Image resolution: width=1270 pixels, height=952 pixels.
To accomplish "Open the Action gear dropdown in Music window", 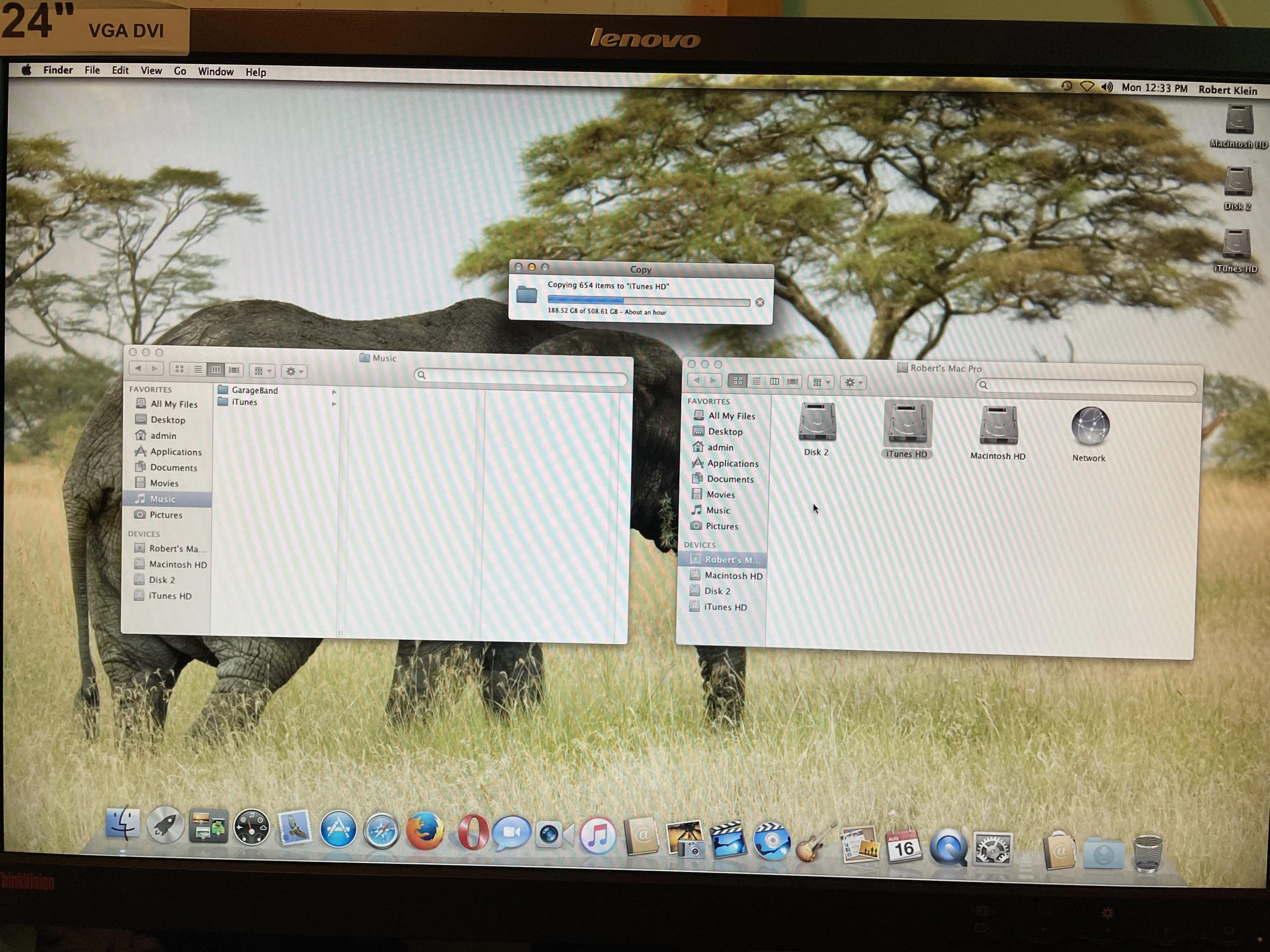I will point(294,371).
